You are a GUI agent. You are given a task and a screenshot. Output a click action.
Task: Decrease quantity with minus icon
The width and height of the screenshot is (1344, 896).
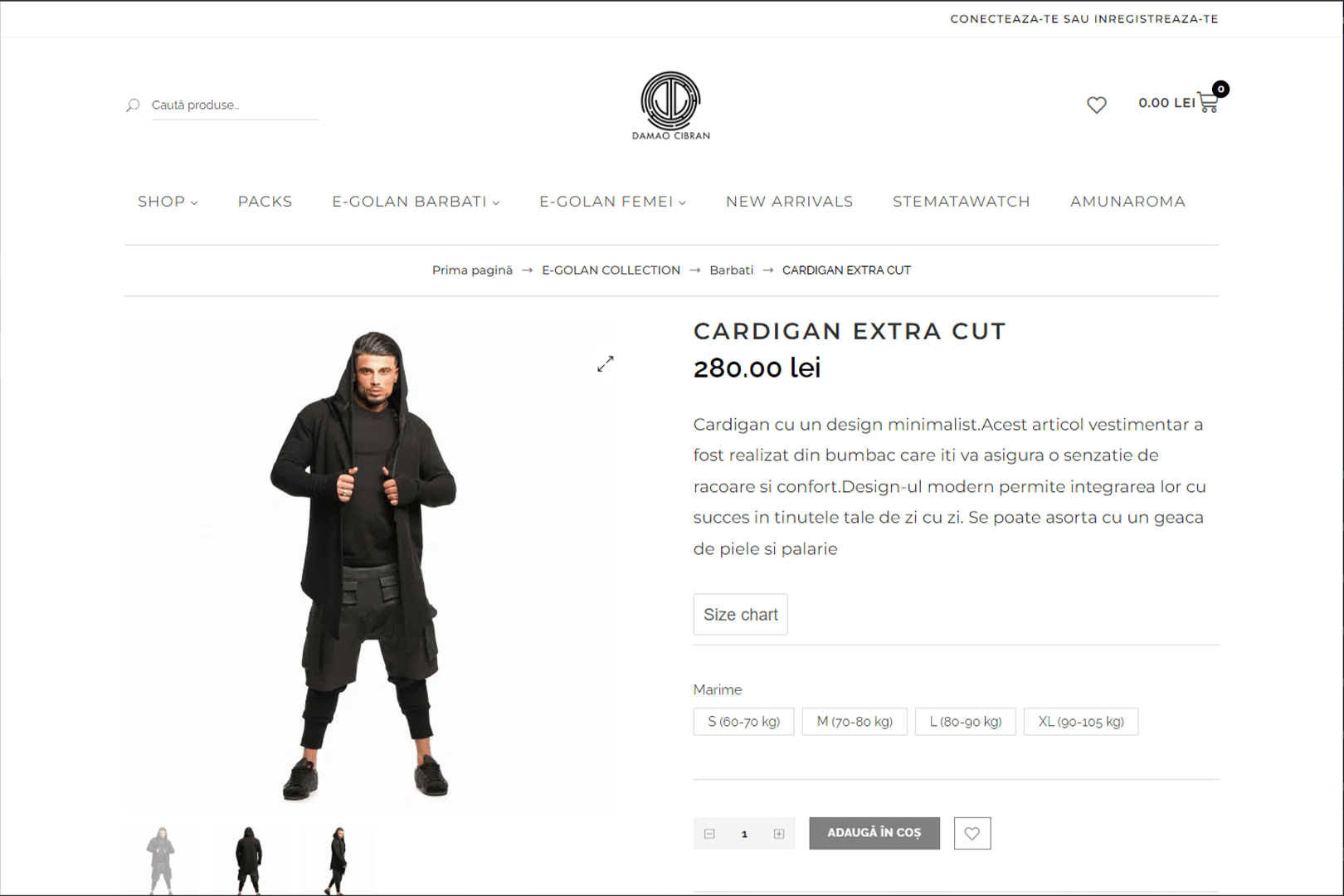pyautogui.click(x=709, y=834)
